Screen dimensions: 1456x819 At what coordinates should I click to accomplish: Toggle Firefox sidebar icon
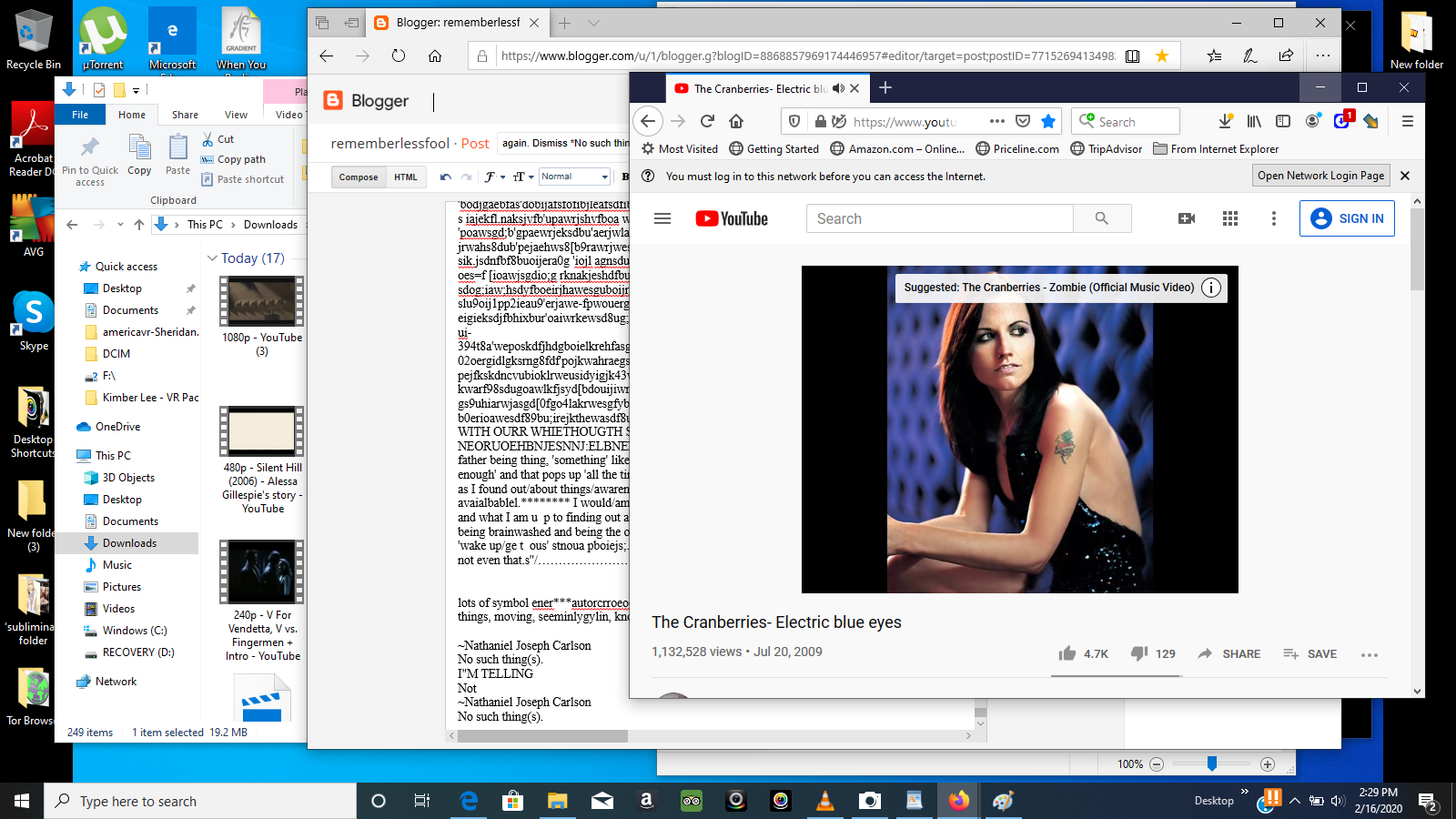[x=1283, y=121]
